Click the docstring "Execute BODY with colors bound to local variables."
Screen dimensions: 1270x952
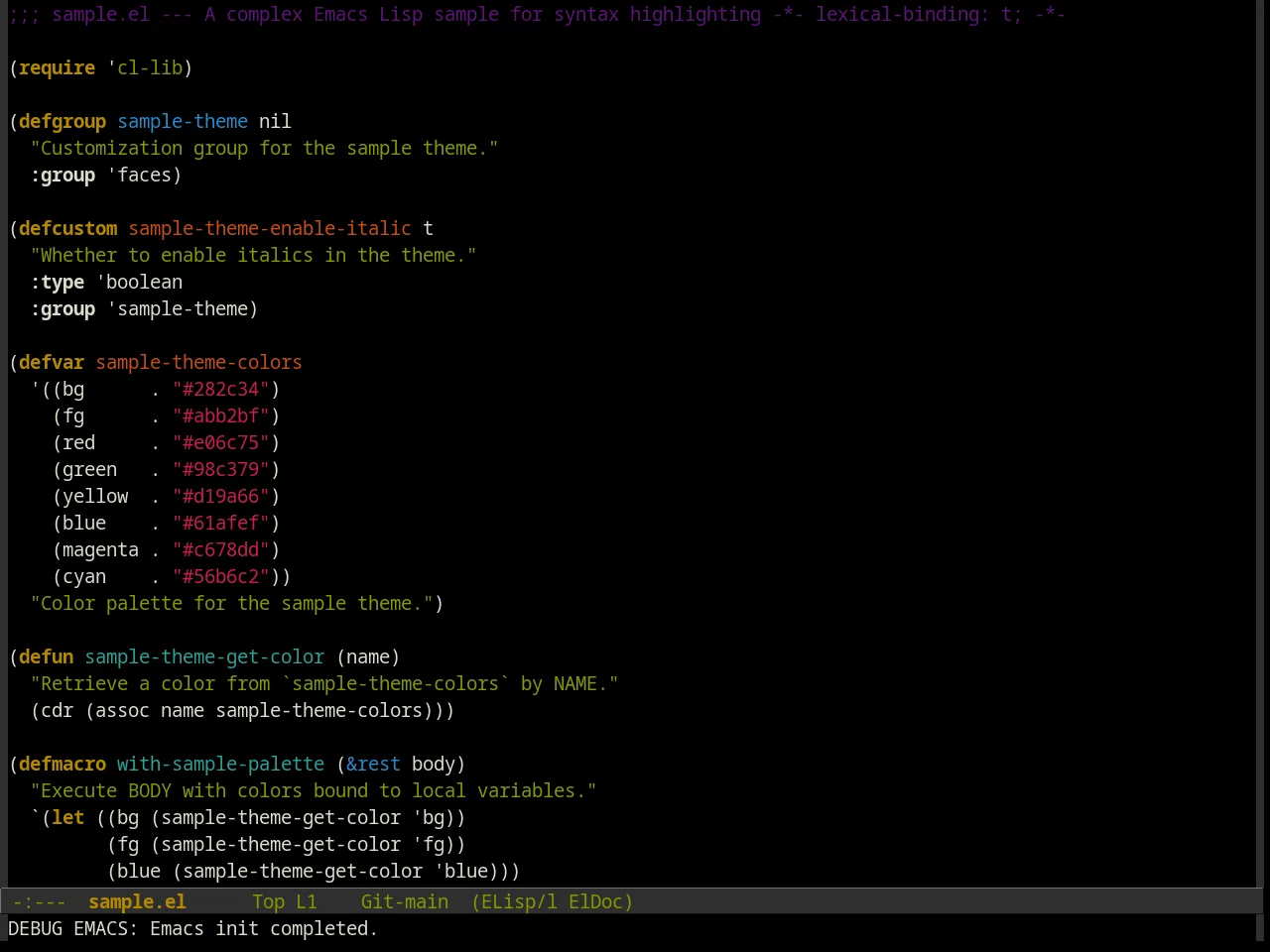314,790
